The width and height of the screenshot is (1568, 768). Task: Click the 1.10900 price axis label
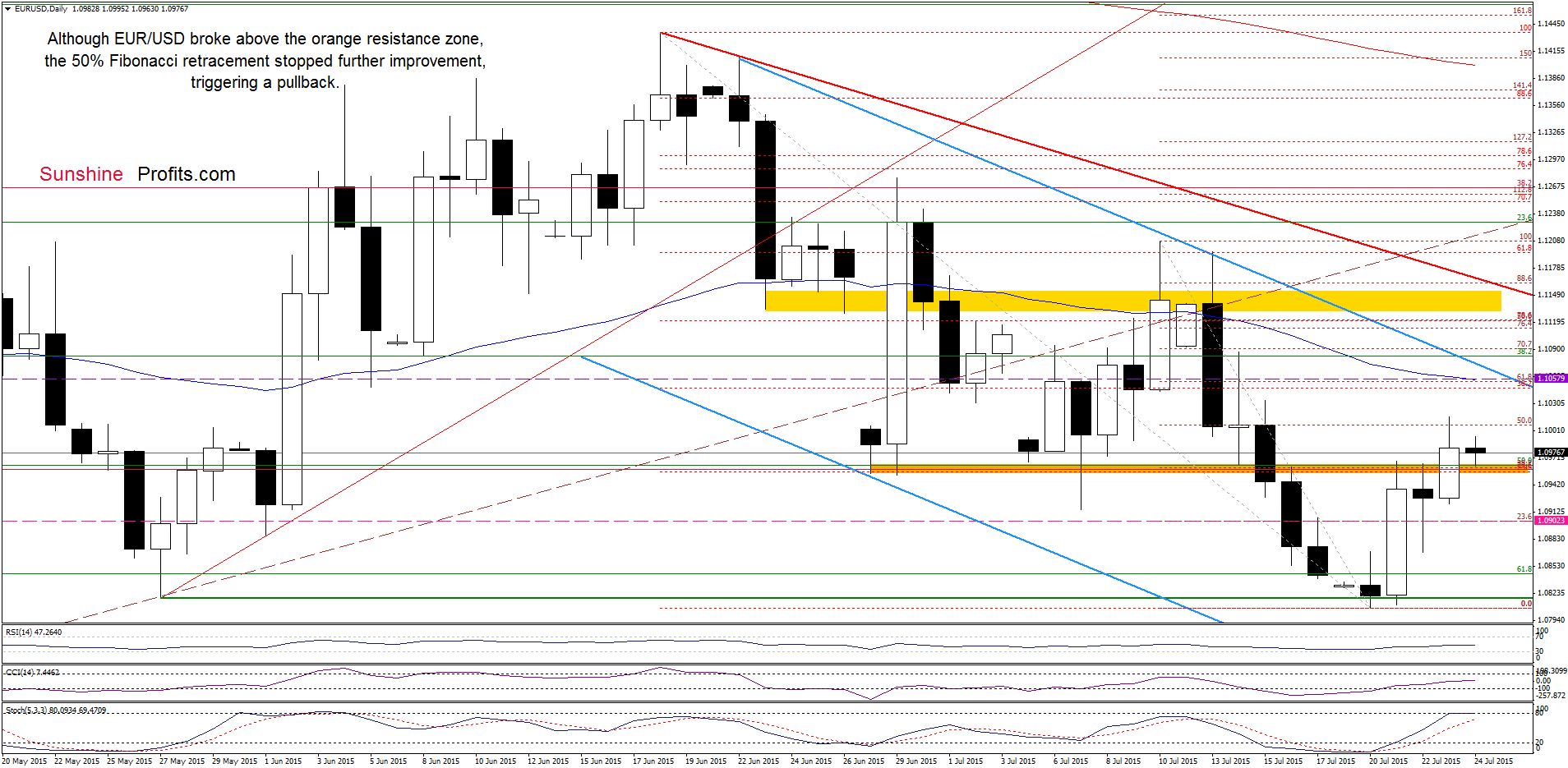pyautogui.click(x=1551, y=349)
